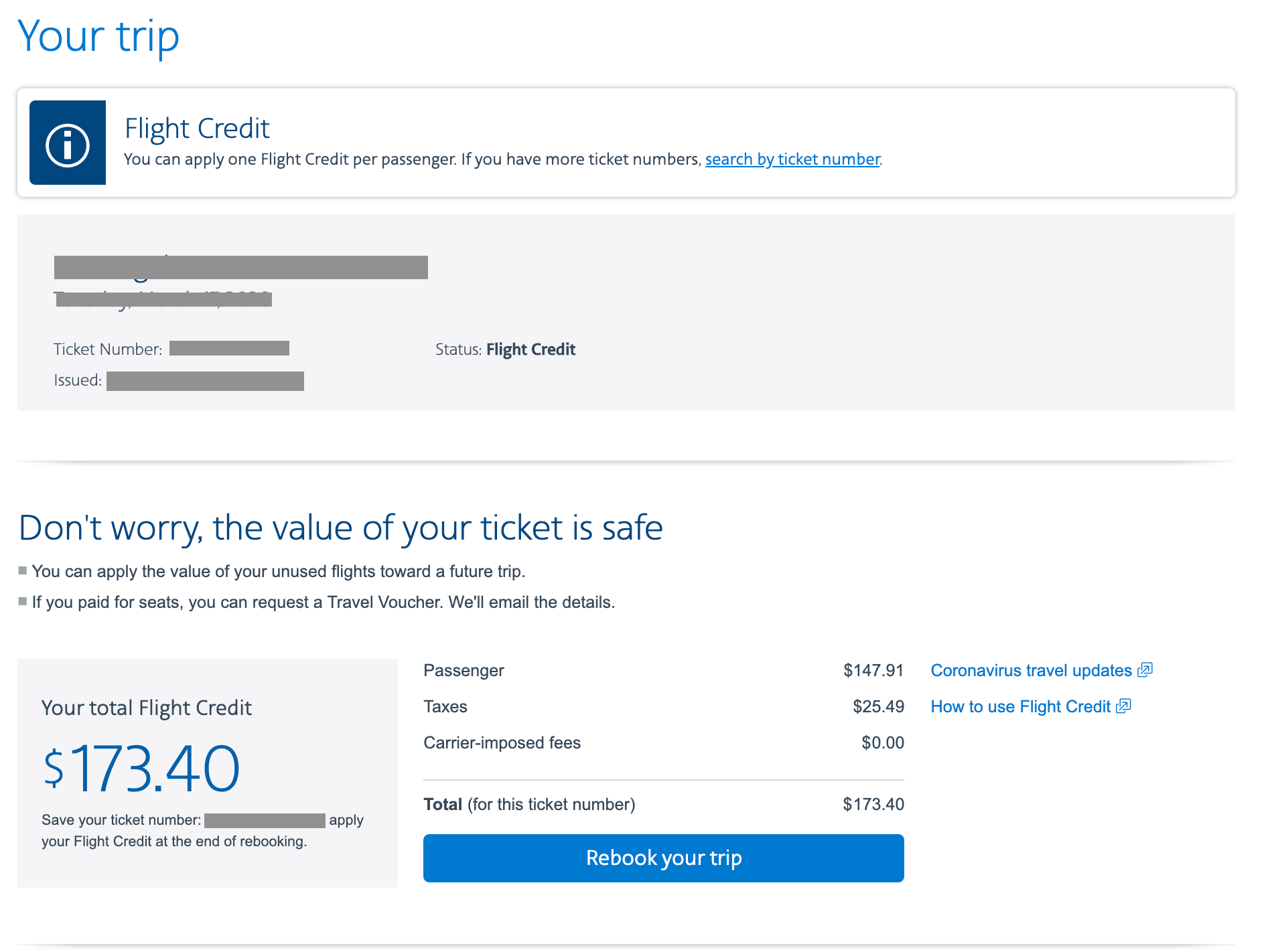Click the blue info icon
Viewport: 1274px width, 952px height.
(x=68, y=143)
